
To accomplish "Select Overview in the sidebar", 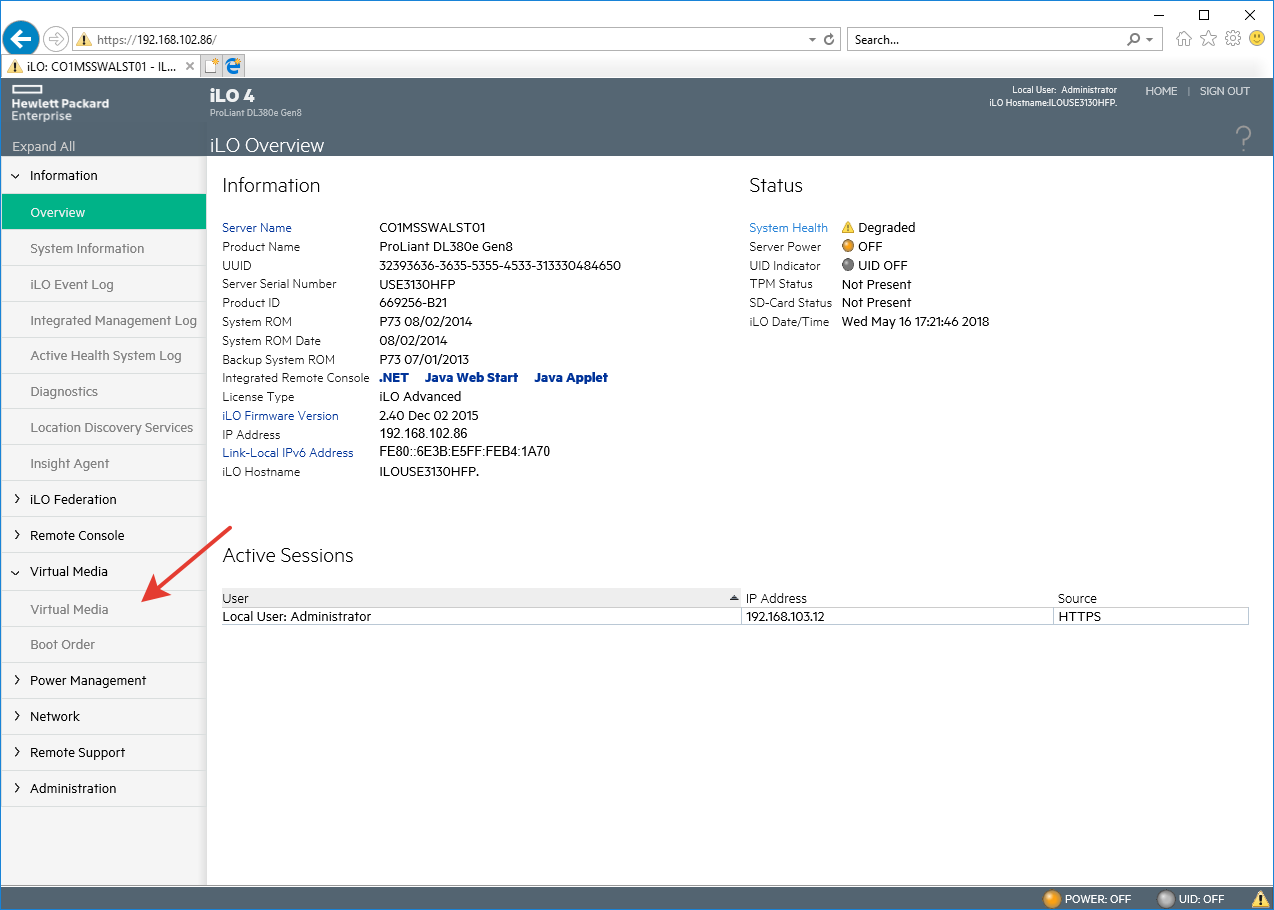I will [104, 212].
